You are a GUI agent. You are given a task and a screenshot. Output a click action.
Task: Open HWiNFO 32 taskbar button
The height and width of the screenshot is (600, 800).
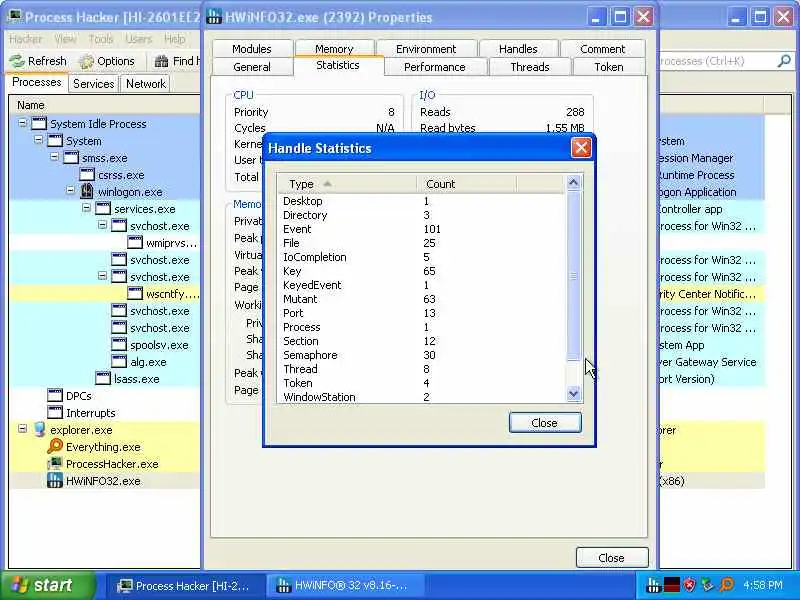(344, 586)
